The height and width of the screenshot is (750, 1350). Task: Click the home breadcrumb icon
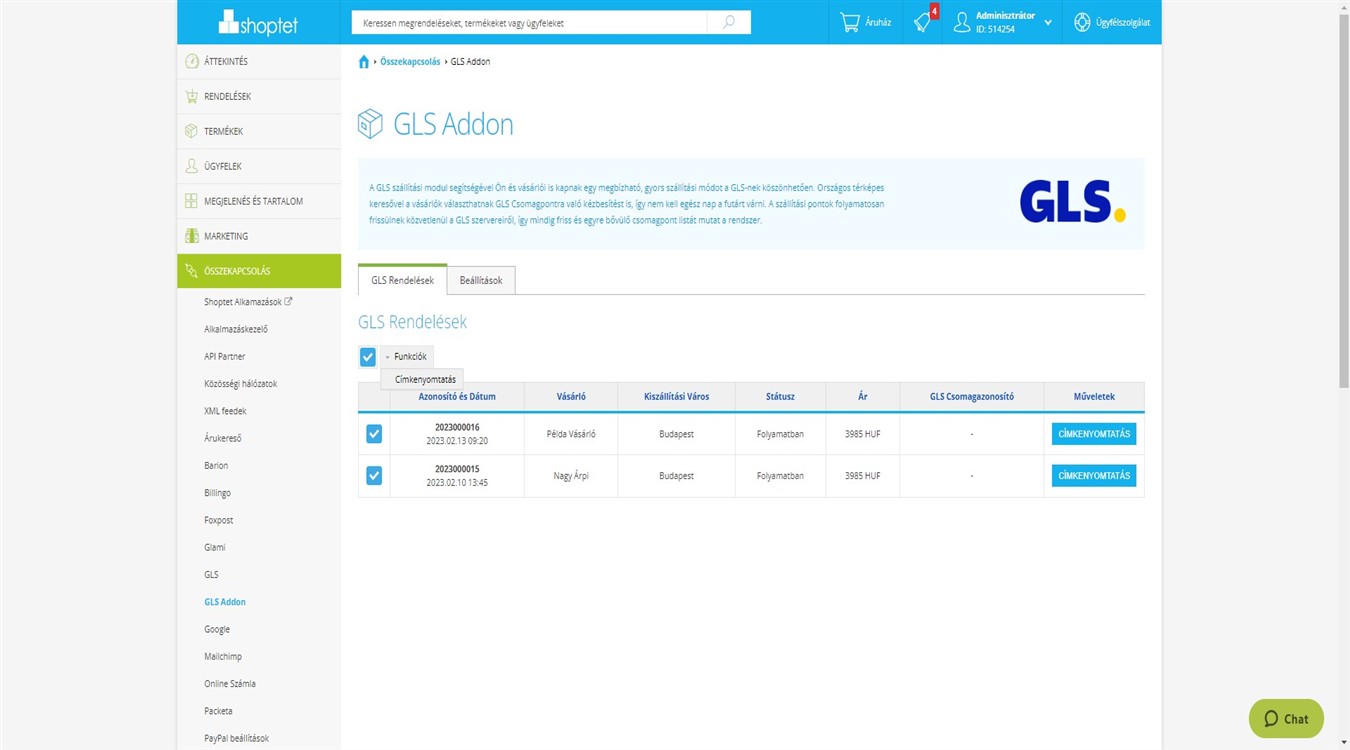[x=364, y=62]
